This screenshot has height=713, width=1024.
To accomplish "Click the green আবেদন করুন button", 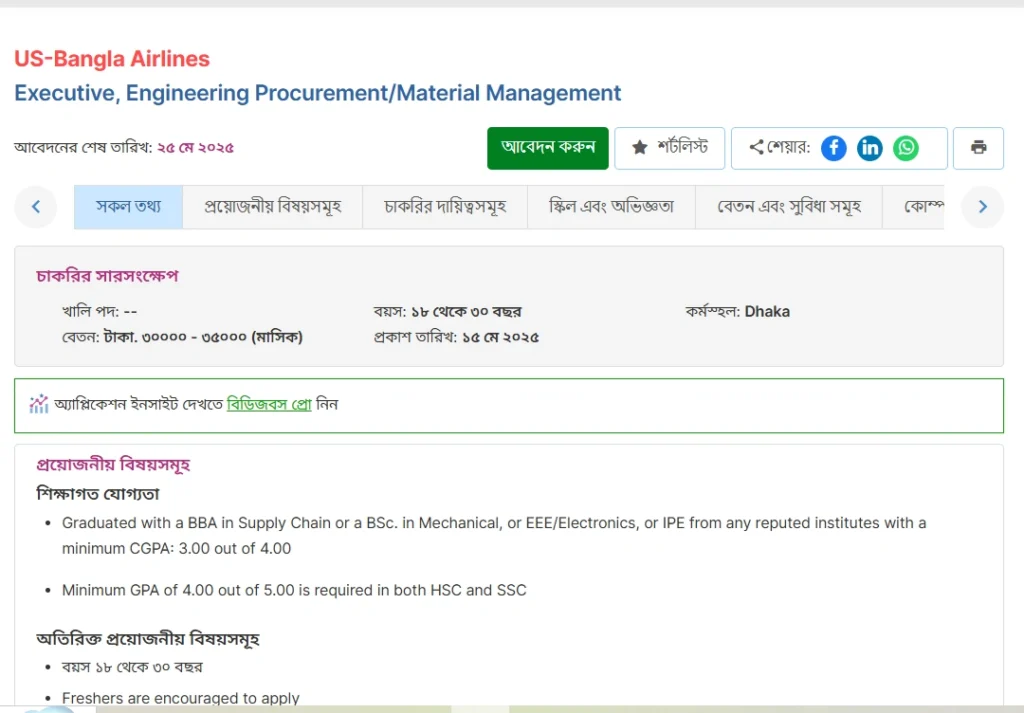I will tap(548, 148).
